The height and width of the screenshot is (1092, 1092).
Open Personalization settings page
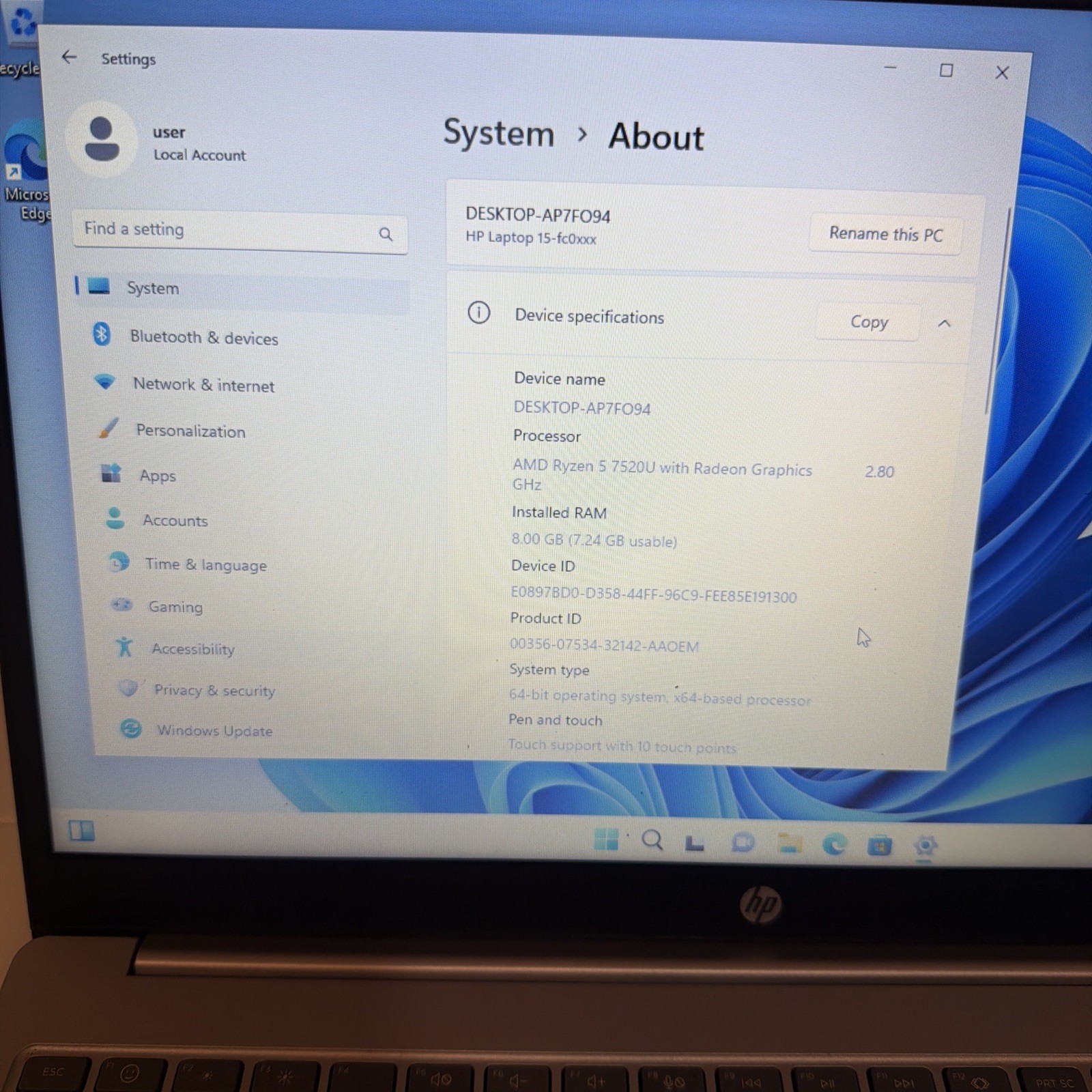coord(190,431)
